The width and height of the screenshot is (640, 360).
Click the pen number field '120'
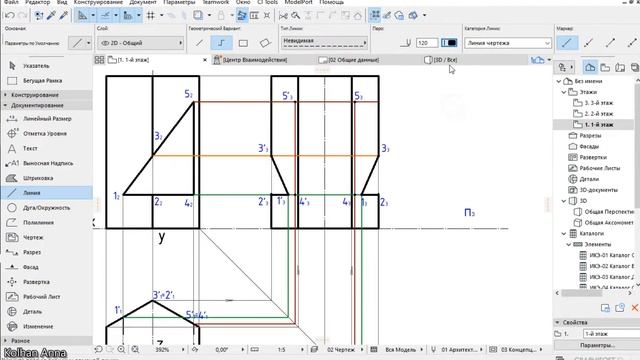point(427,43)
